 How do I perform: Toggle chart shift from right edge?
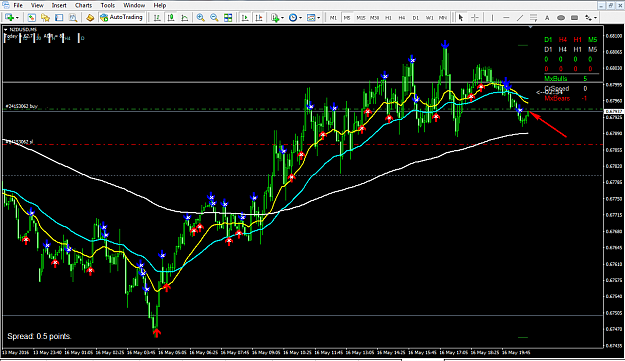259,18
